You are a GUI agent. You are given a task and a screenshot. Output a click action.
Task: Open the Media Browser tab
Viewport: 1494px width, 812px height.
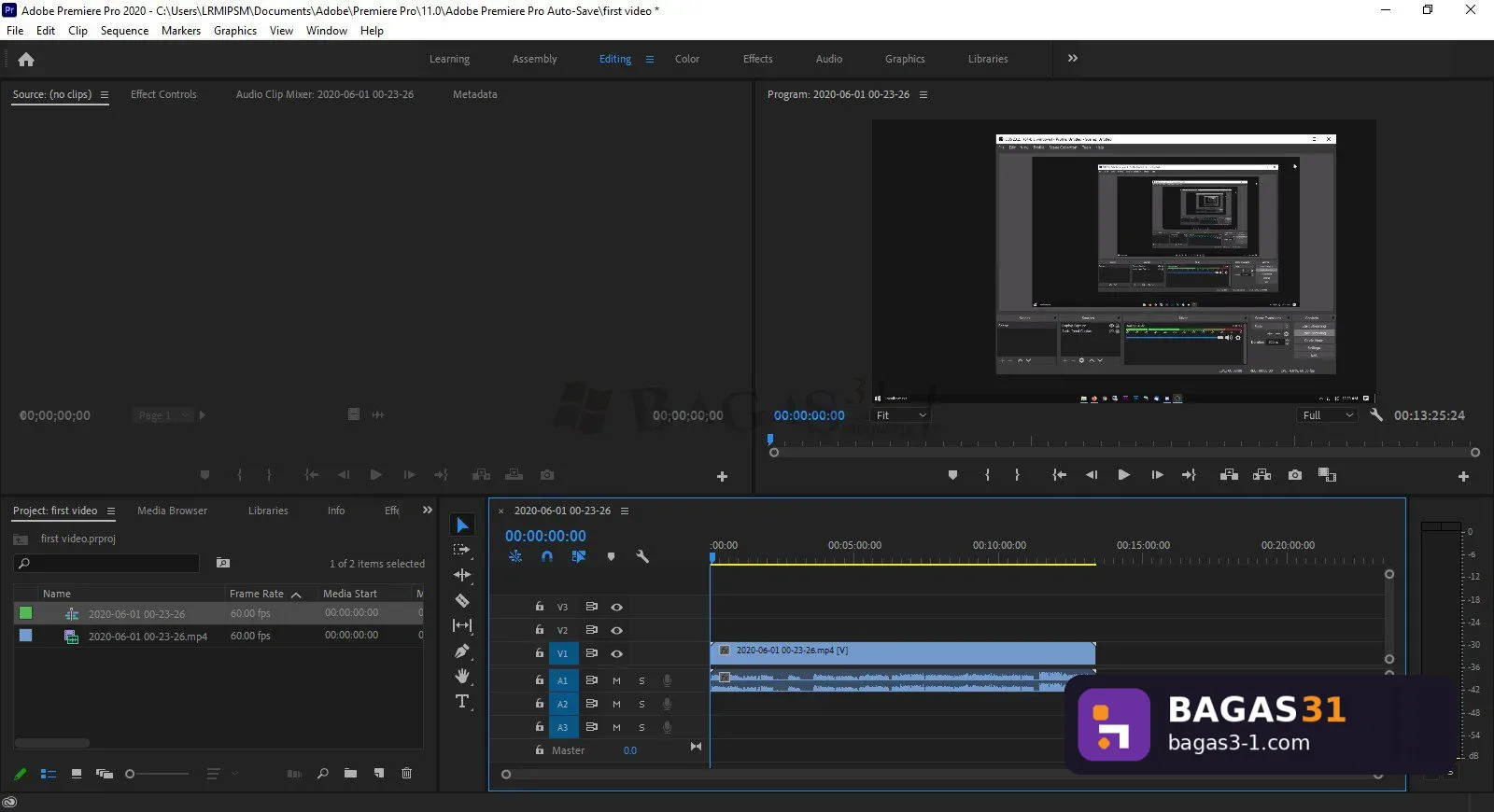click(x=172, y=511)
